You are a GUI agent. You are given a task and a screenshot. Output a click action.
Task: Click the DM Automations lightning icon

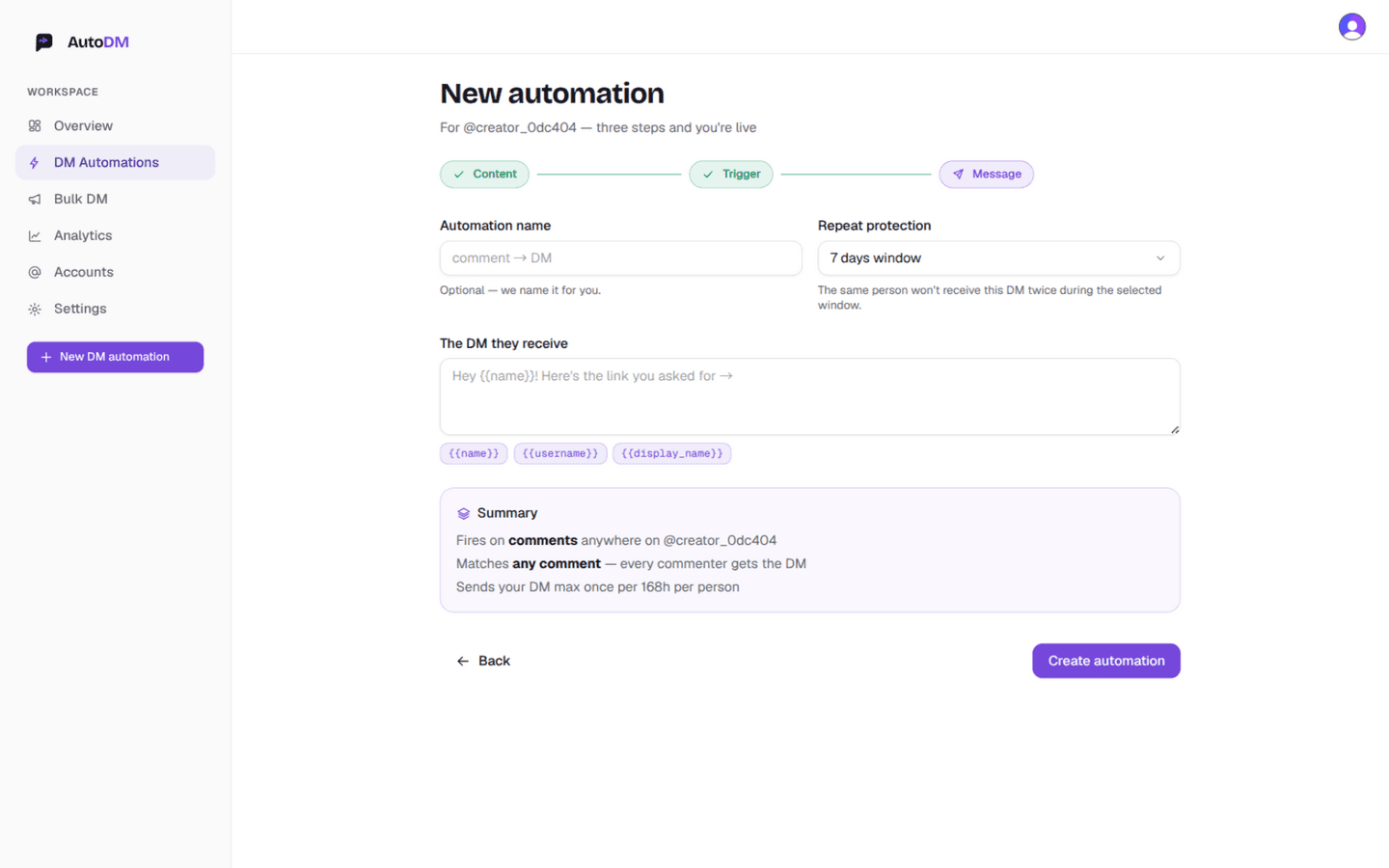coord(35,163)
